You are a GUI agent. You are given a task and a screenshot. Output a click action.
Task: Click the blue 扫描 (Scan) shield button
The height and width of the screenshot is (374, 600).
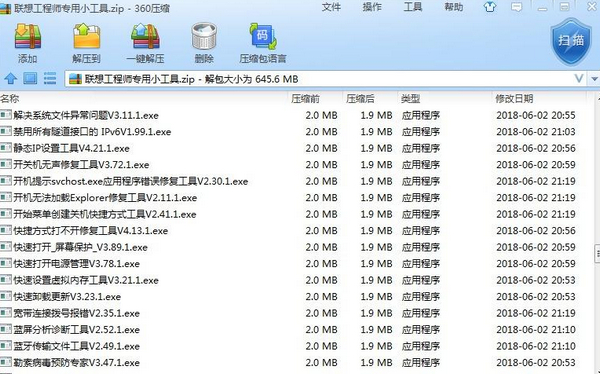click(571, 41)
